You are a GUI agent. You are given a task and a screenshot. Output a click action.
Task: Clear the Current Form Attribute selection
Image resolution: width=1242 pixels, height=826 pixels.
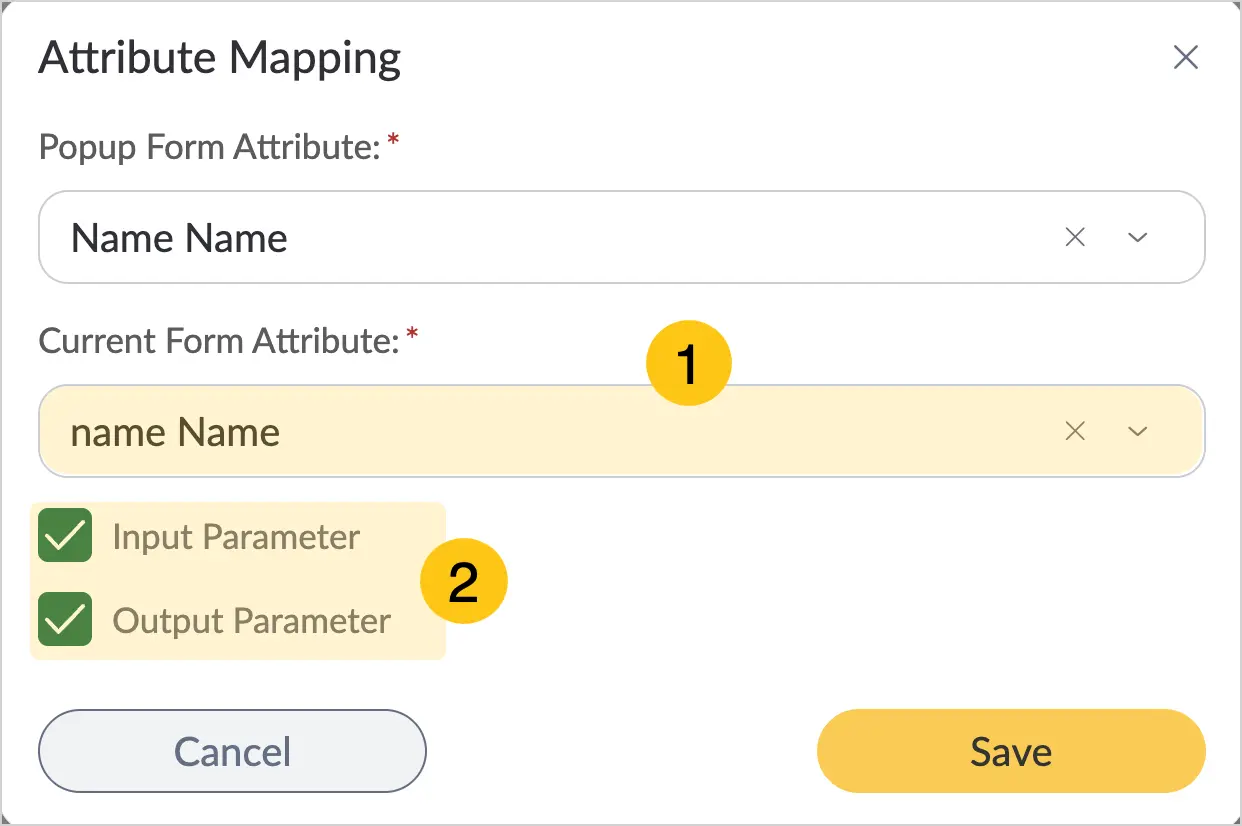point(1075,431)
